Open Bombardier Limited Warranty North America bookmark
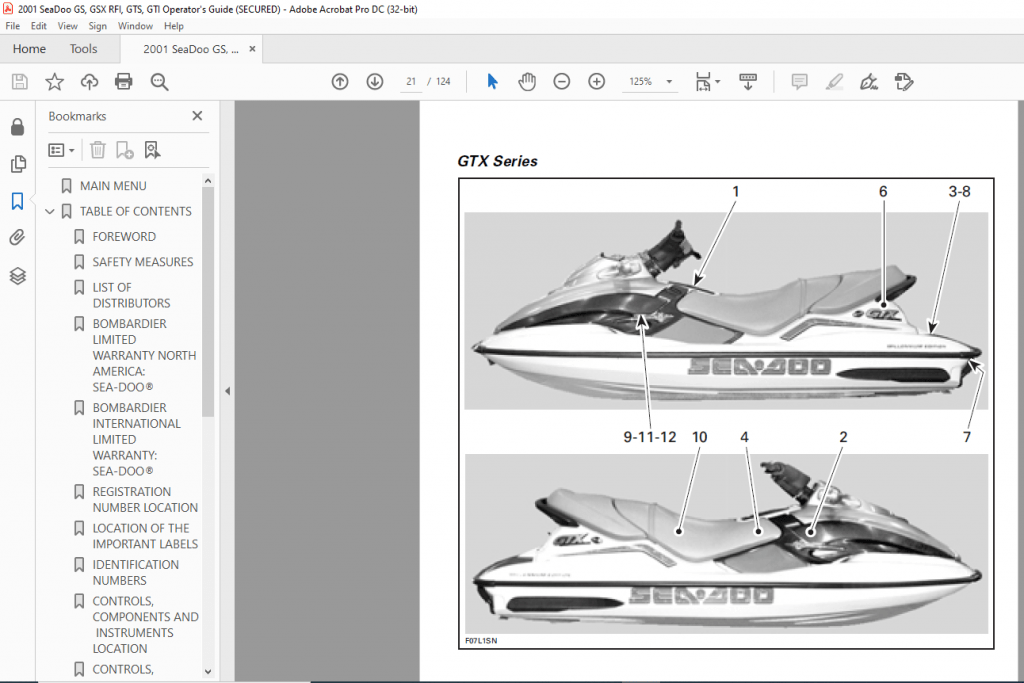Screen dimensions: 1024x683 pos(144,355)
